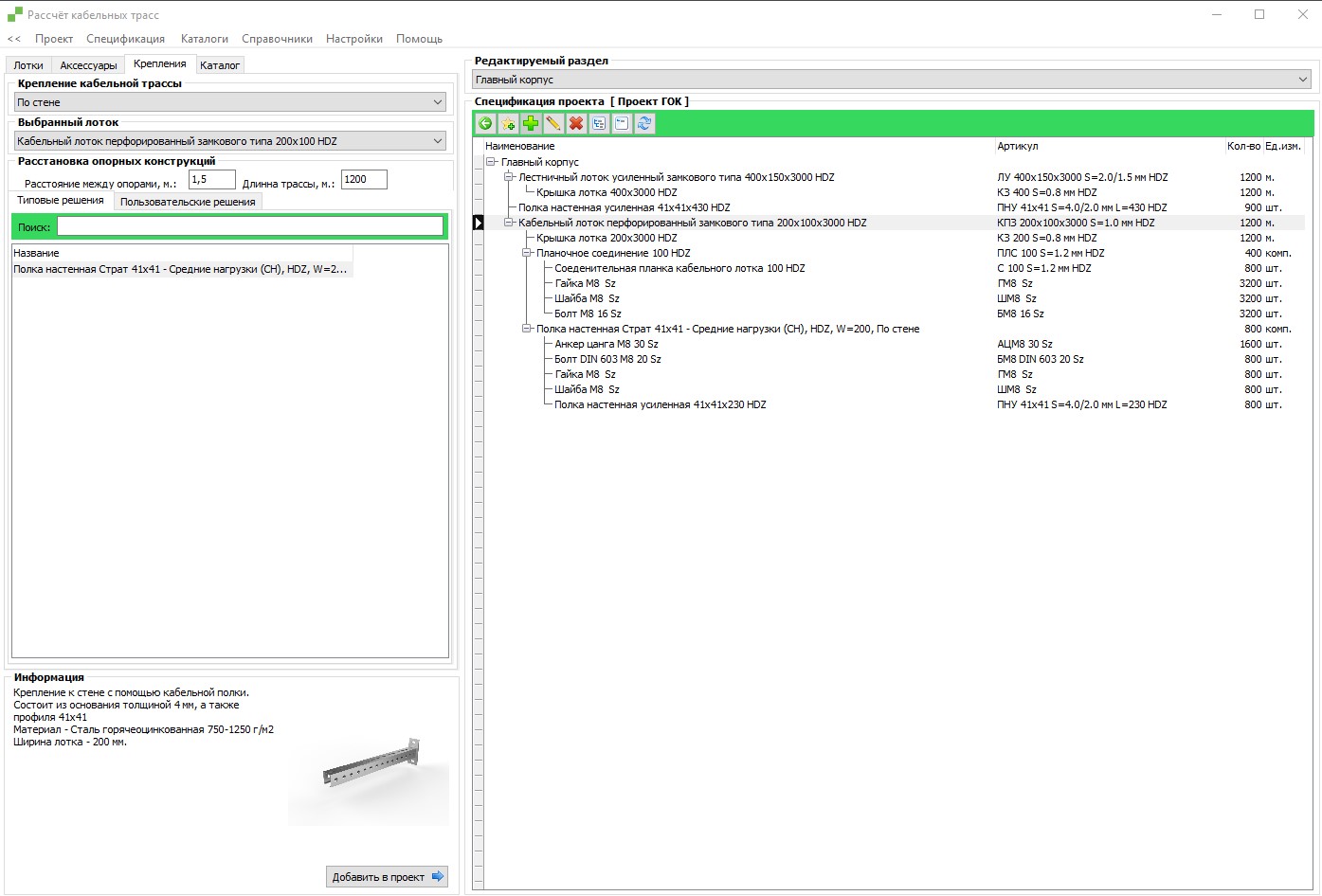Switch to the Каталог tab

(x=220, y=65)
